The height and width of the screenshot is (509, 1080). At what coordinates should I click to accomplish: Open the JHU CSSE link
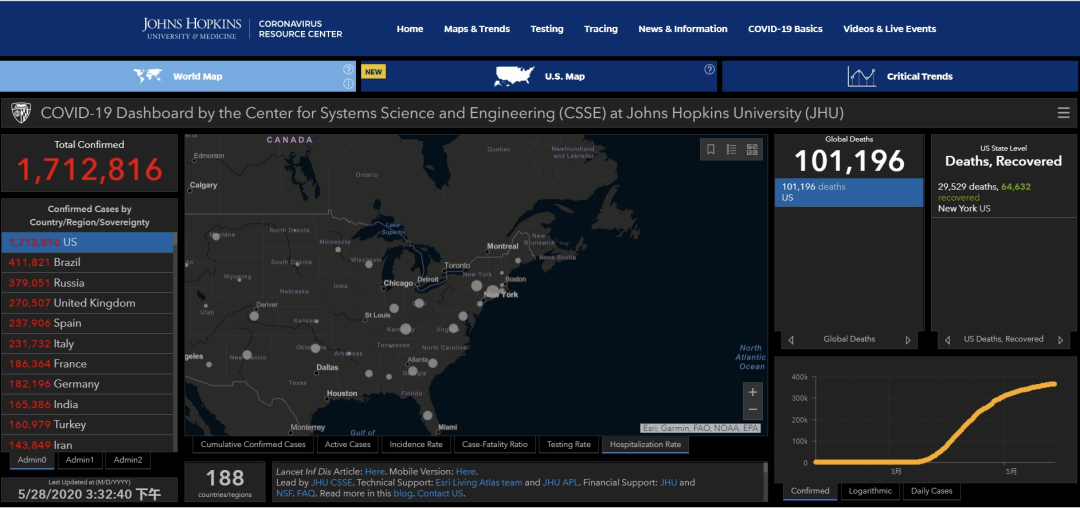[332, 483]
